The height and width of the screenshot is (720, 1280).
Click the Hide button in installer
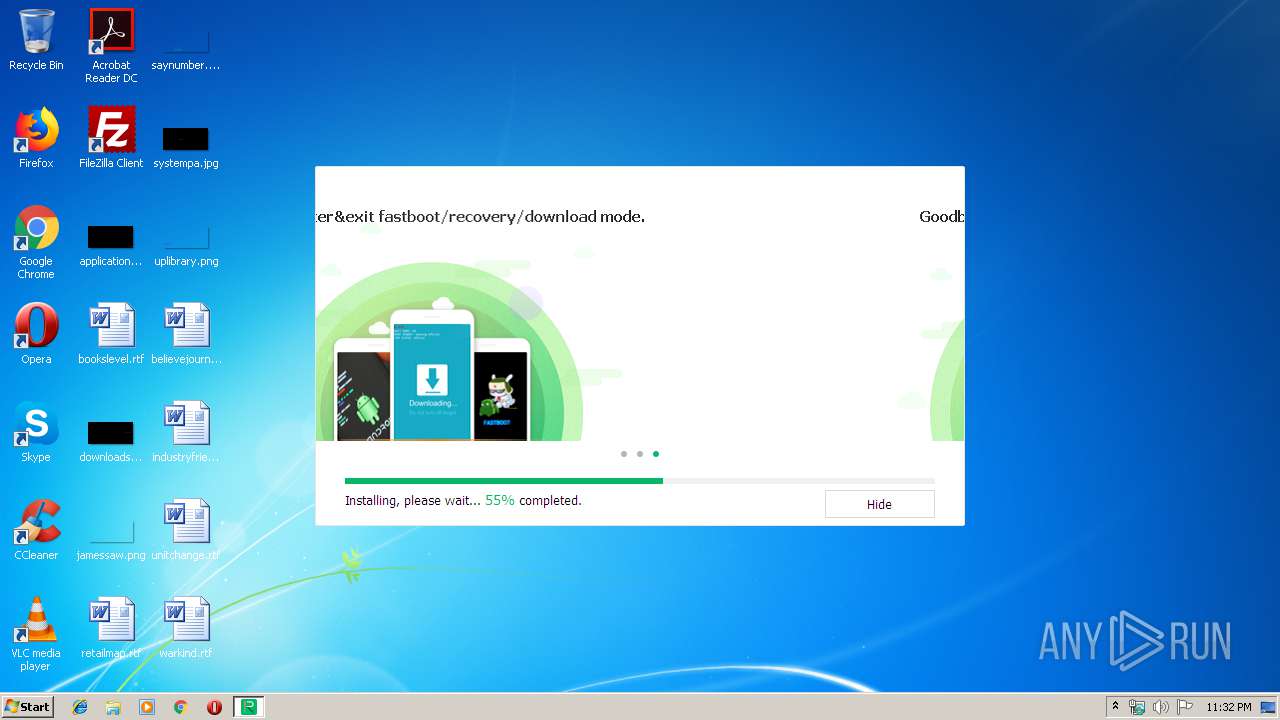(879, 504)
